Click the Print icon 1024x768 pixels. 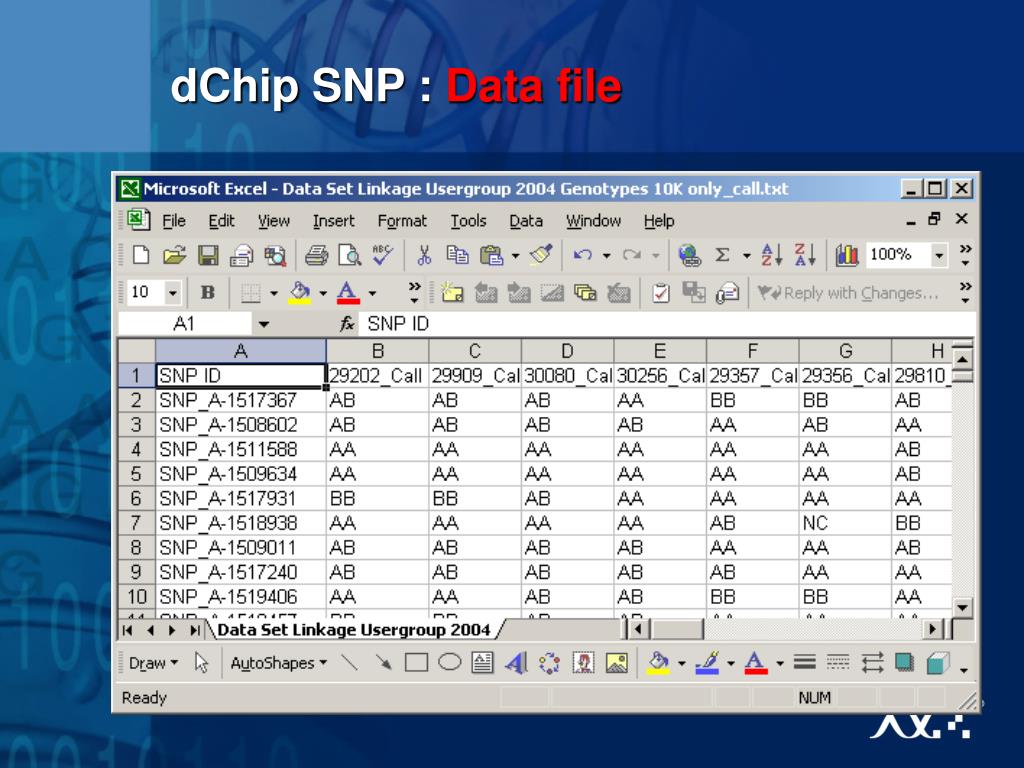pos(316,255)
